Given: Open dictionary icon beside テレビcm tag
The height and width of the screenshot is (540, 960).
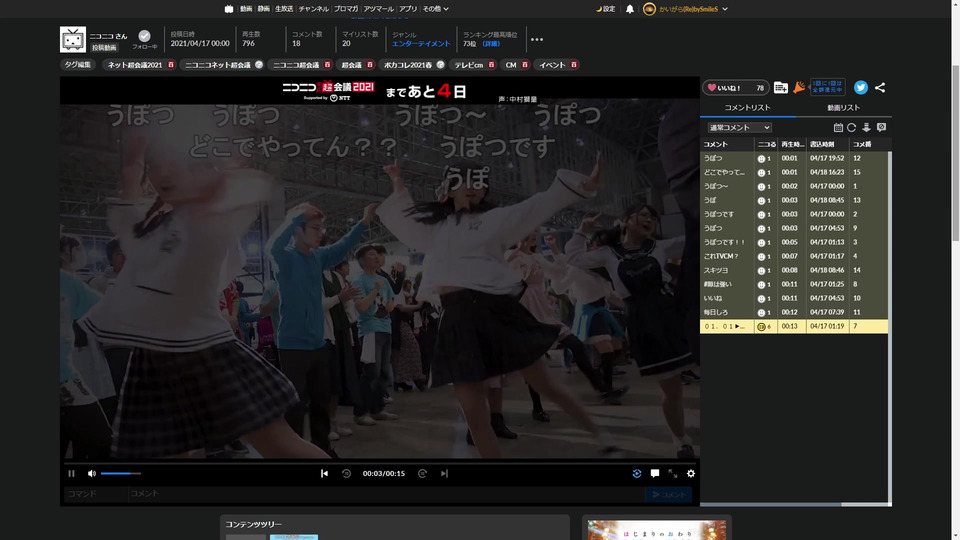Looking at the screenshot, I should [x=492, y=65].
